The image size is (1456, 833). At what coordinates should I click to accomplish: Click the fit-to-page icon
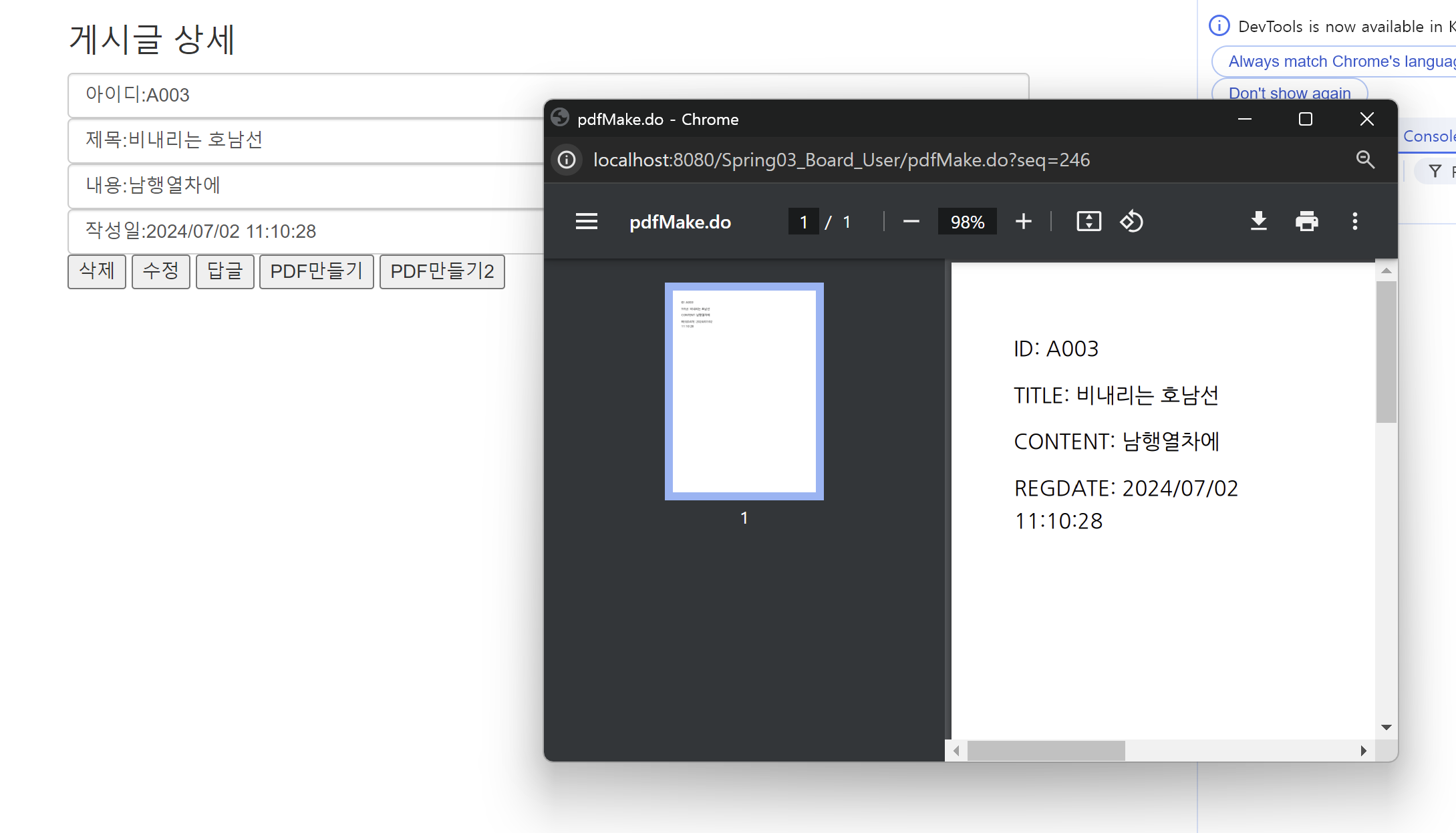pos(1089,222)
